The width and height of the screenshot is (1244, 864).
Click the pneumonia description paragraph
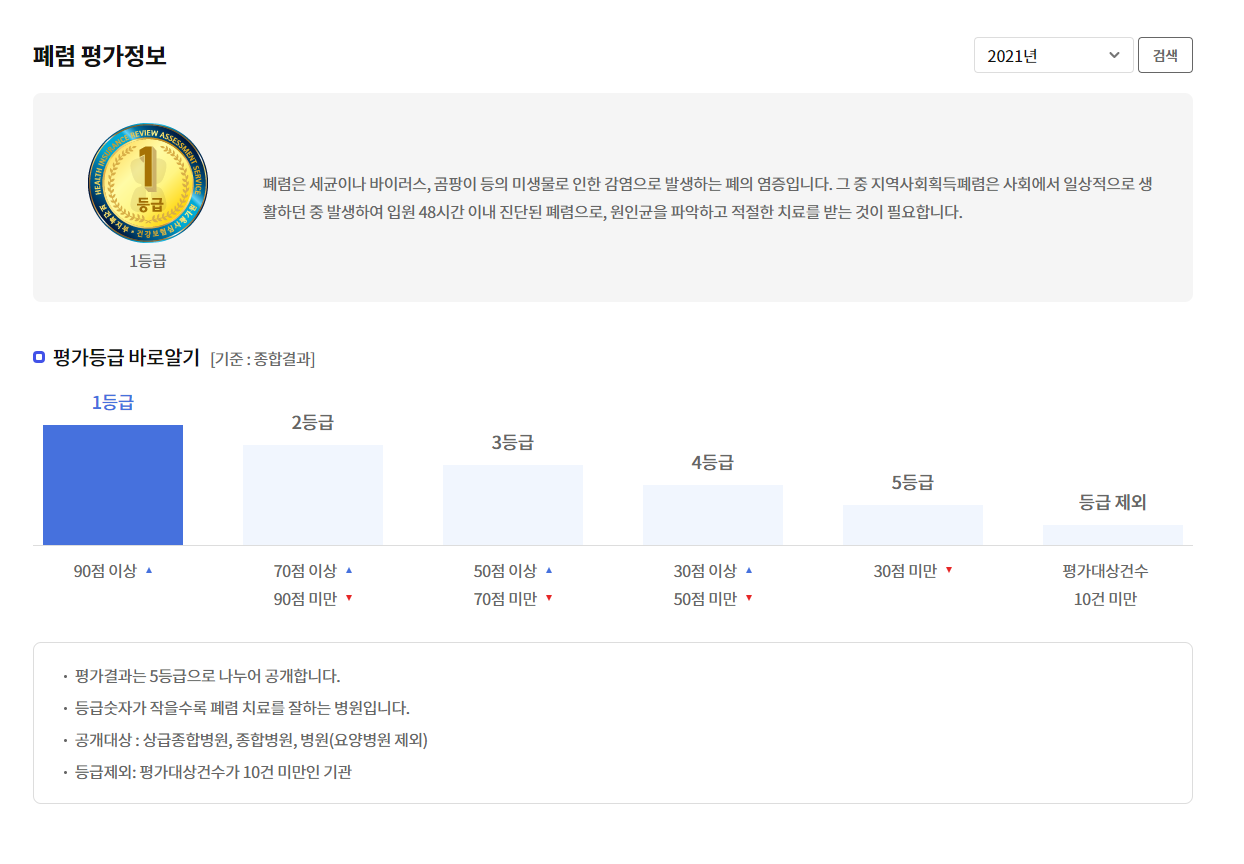[x=709, y=198]
